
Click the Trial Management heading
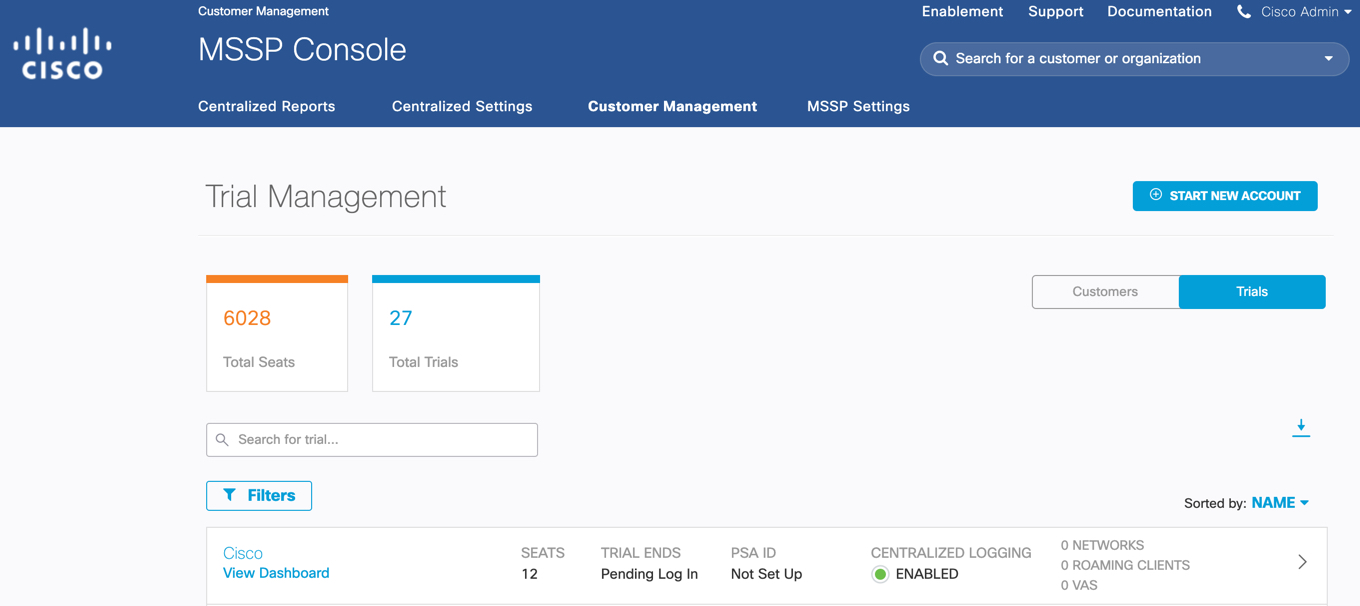point(326,196)
